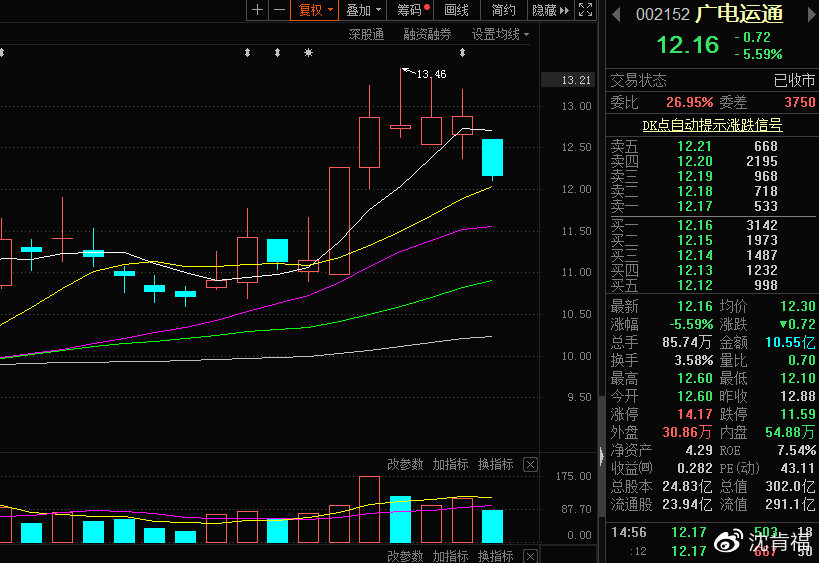Screen dimensions: 819x563
Task: Click the 14:56 trade tick row
Action: click(712, 533)
